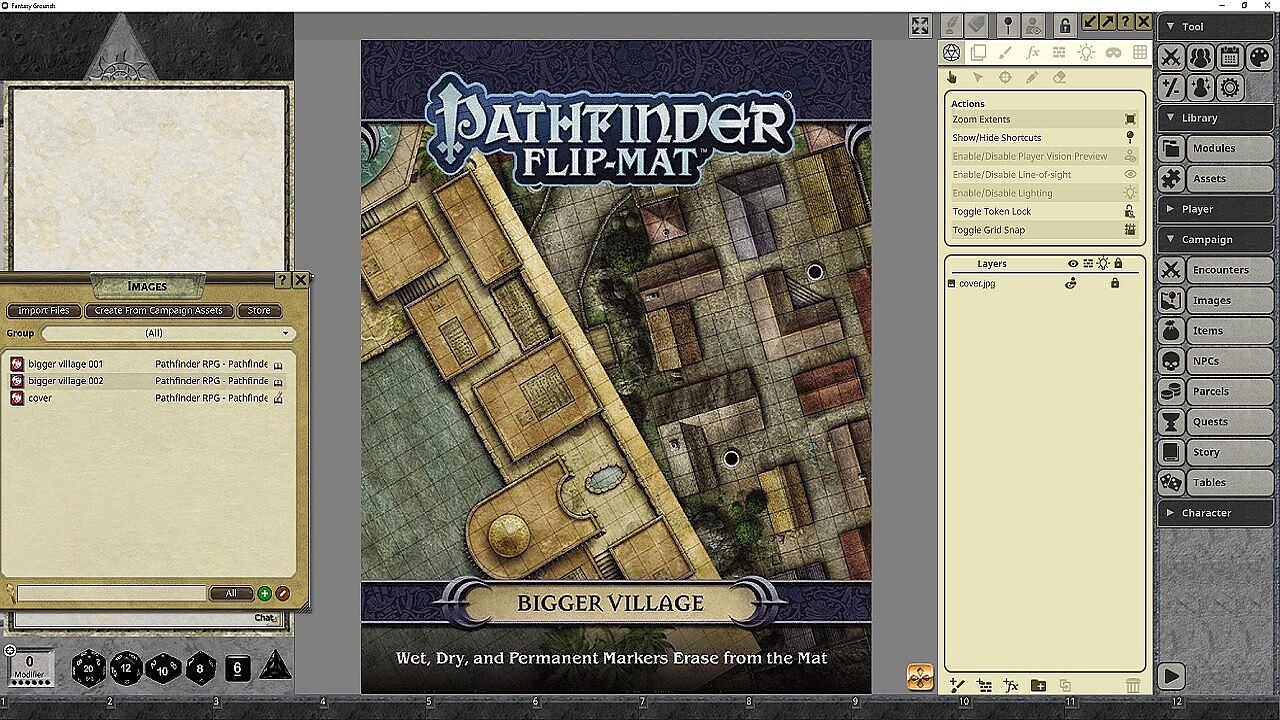Select the arrow pointer tool
This screenshot has height=720, width=1280.
point(978,78)
